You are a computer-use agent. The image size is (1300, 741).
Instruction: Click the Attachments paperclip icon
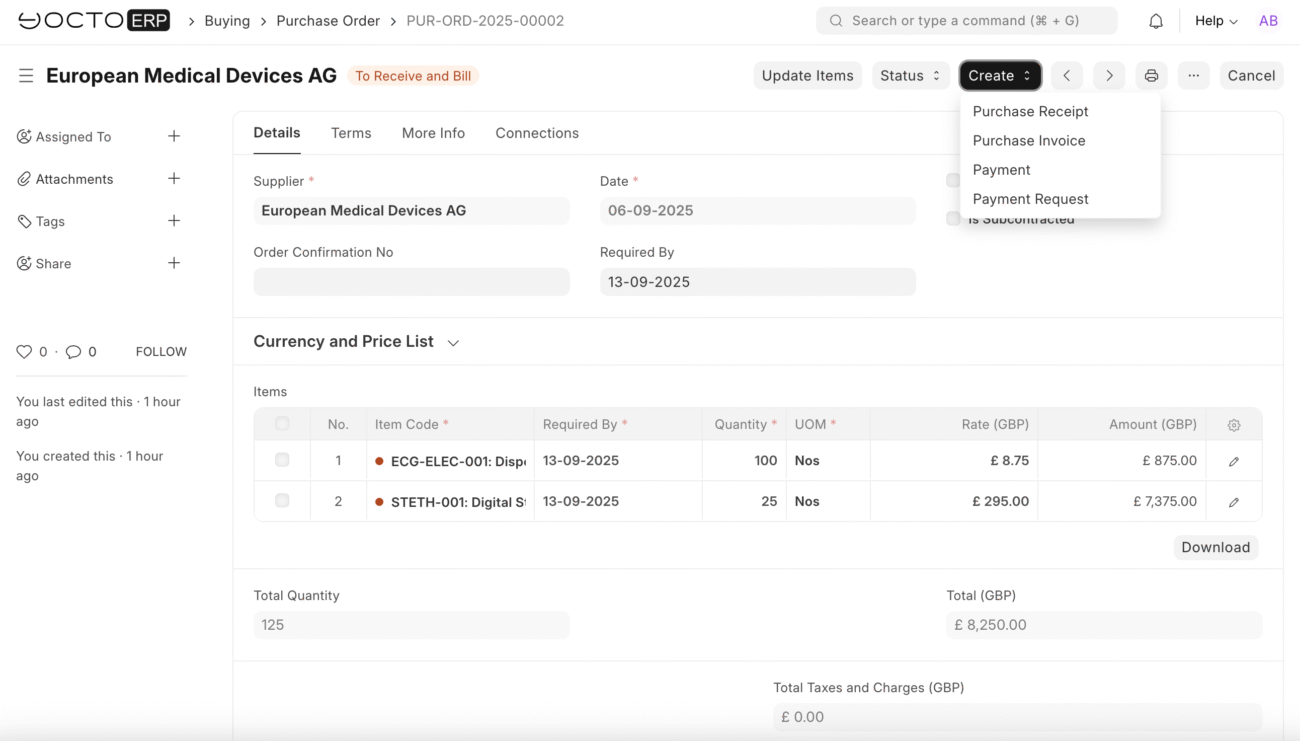point(24,179)
